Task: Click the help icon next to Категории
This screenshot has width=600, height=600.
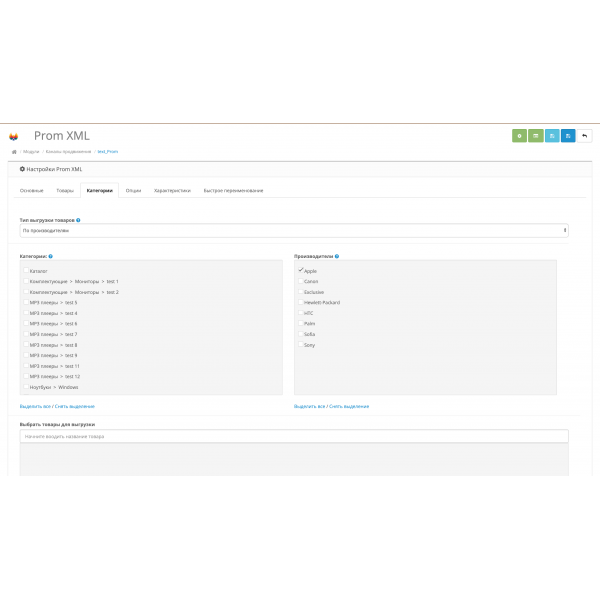Action: click(51, 256)
